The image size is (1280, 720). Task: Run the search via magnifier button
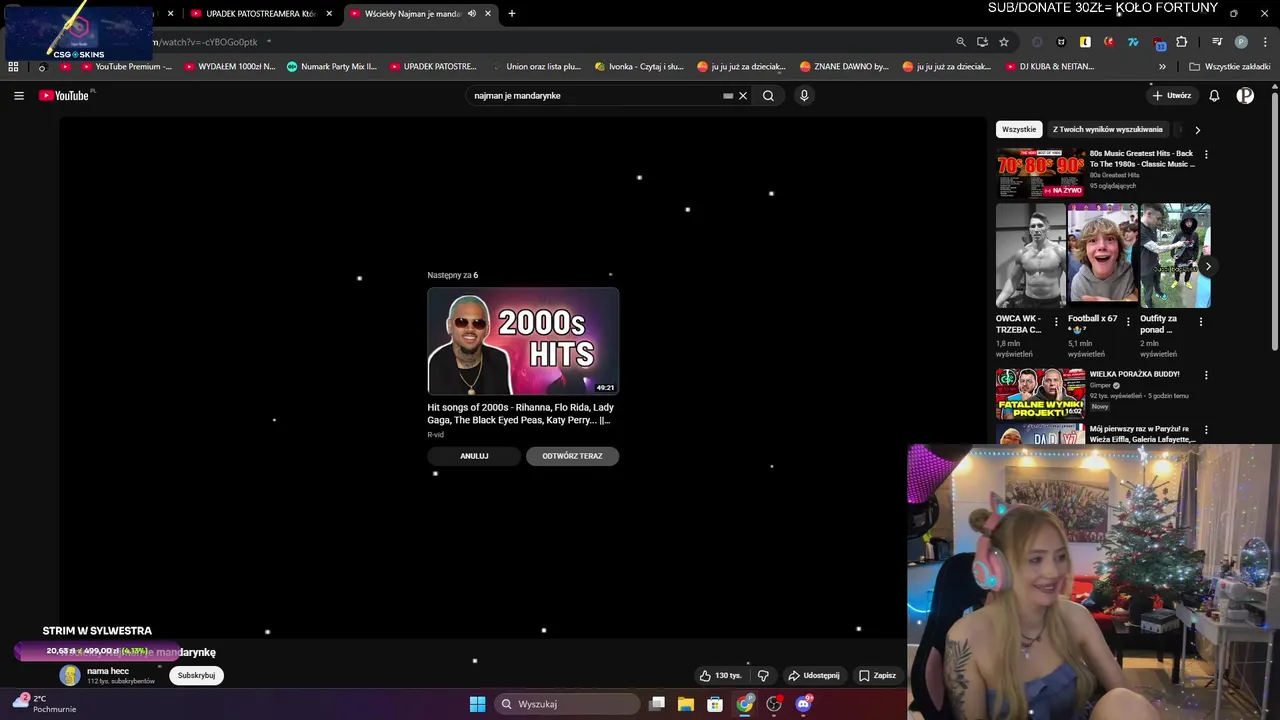pos(768,96)
